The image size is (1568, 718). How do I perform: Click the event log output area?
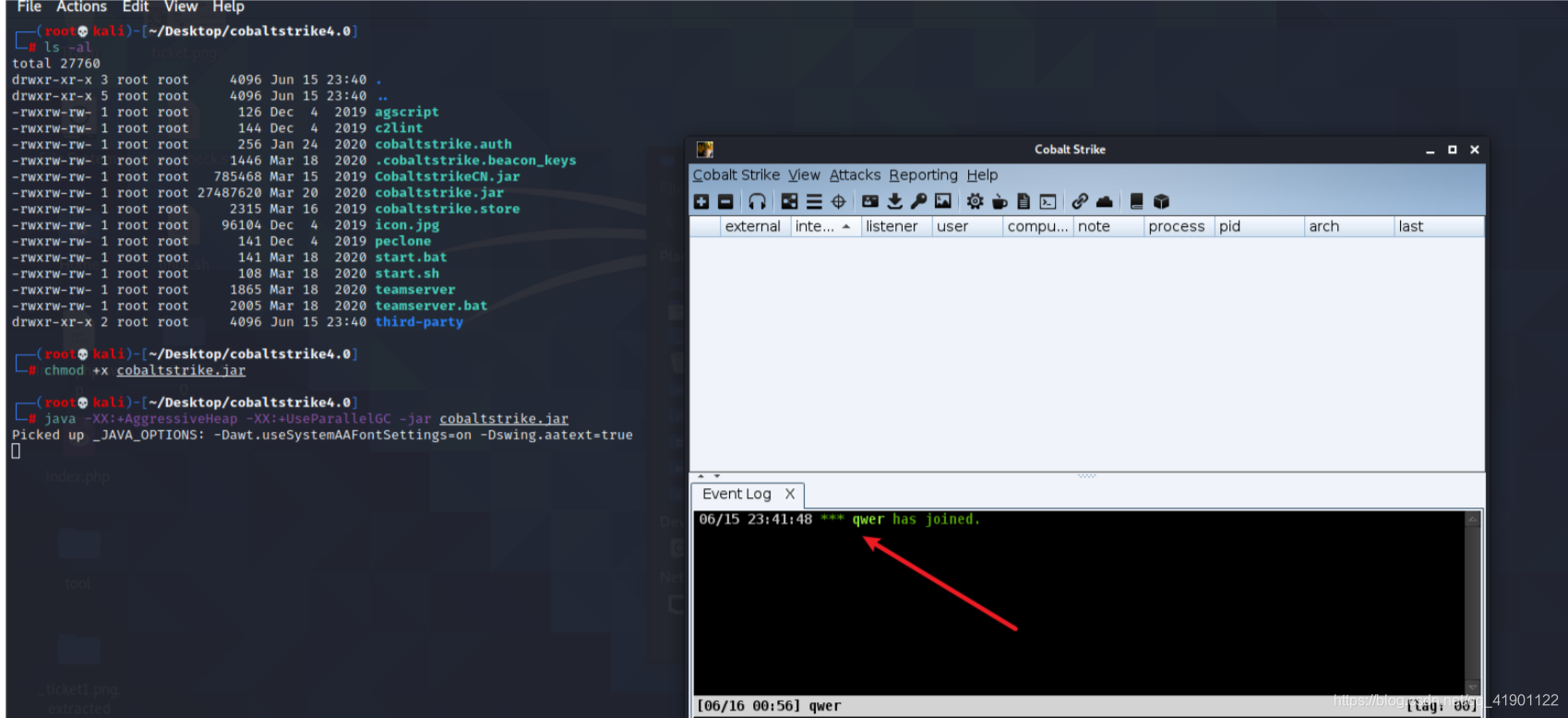tap(1079, 604)
